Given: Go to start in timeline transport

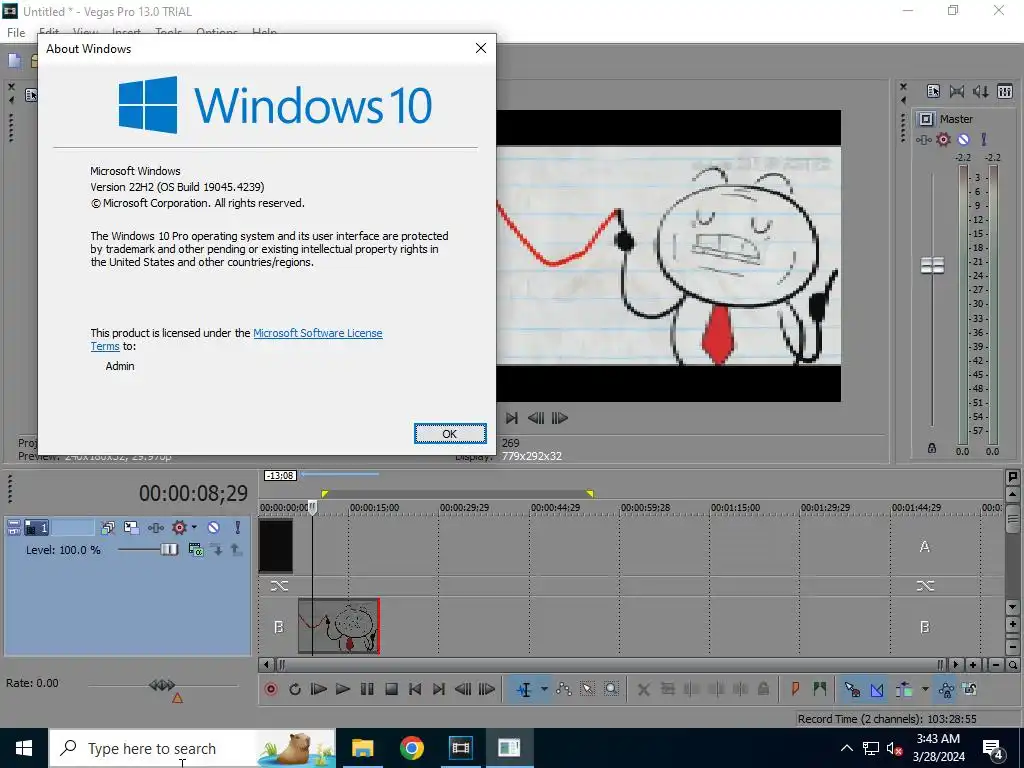Looking at the screenshot, I should (415, 689).
